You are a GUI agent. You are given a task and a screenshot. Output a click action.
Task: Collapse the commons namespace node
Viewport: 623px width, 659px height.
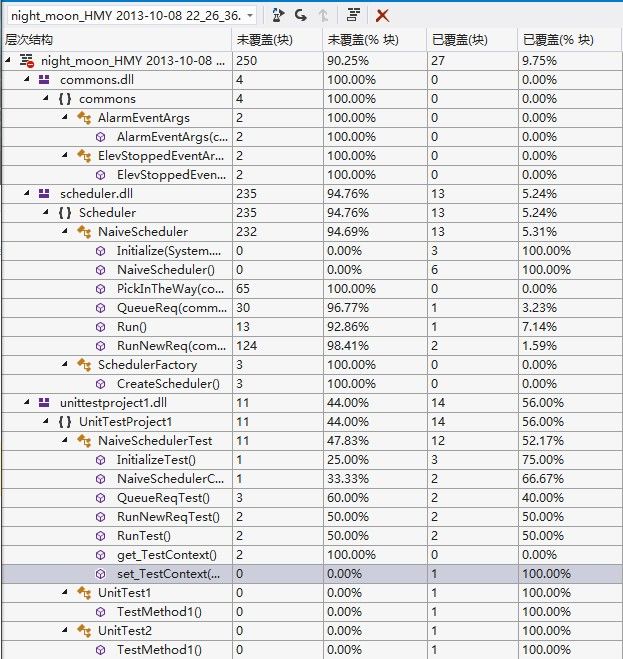point(46,98)
